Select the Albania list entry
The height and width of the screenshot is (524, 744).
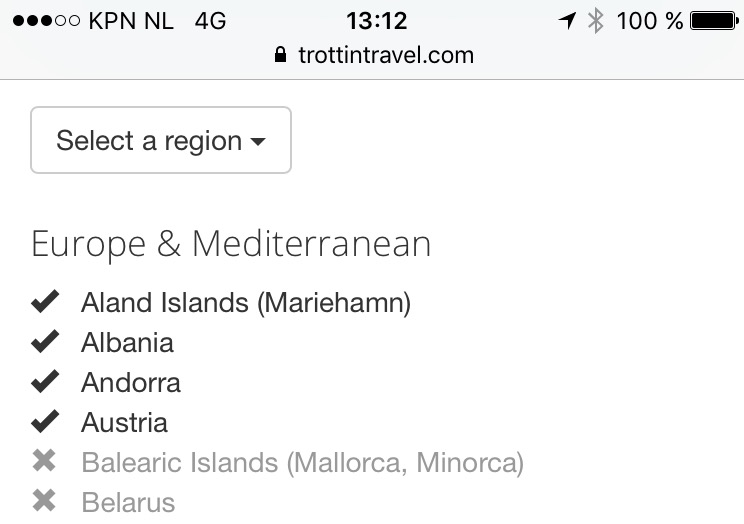click(127, 342)
